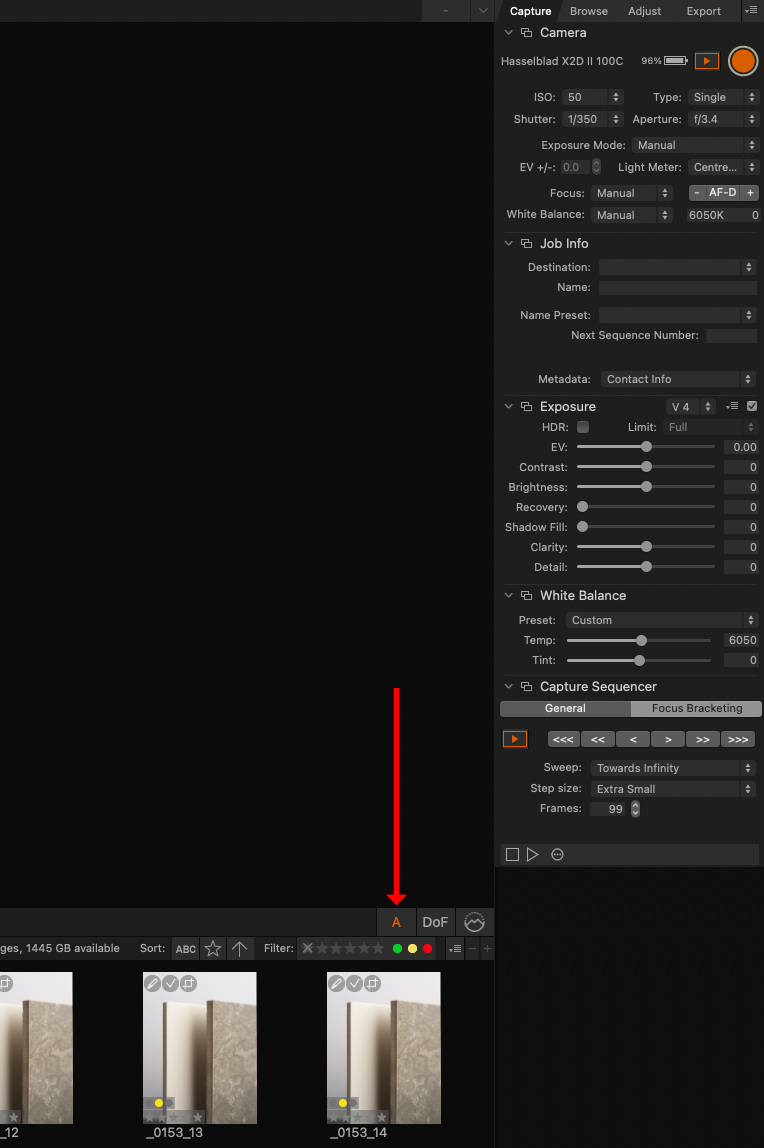The image size is (764, 1148).
Task: Sort thumbnails by star rating
Action: point(213,949)
